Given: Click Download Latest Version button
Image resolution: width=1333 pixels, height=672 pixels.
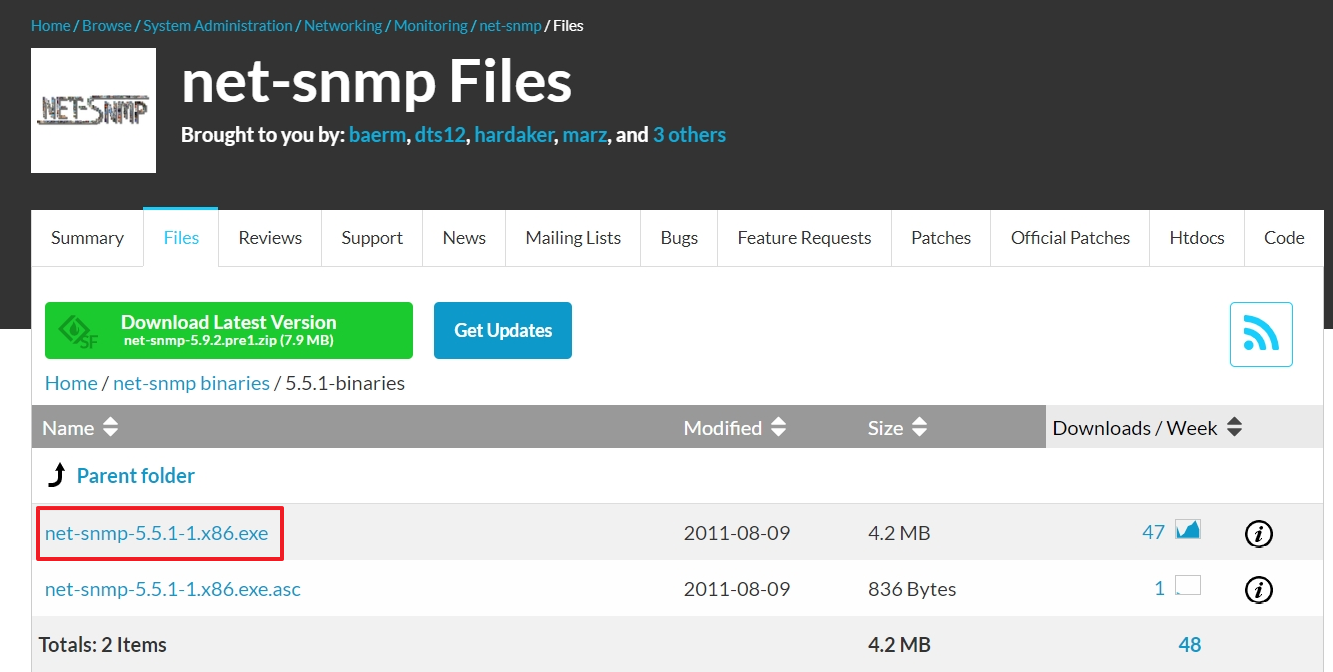Looking at the screenshot, I should (229, 330).
